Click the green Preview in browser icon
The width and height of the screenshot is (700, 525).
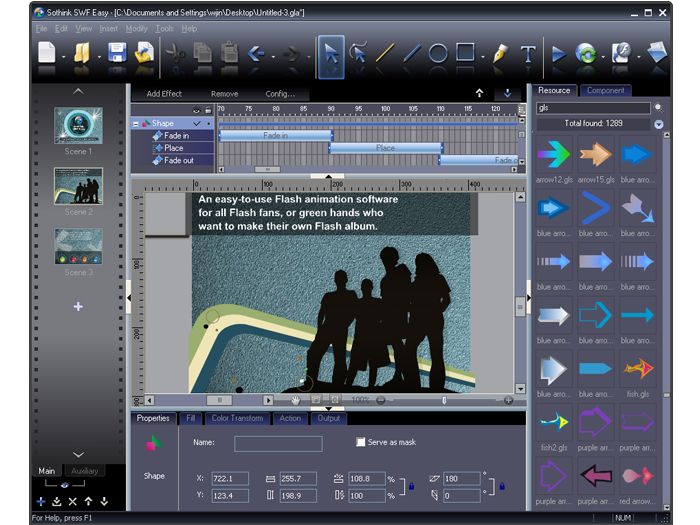(x=586, y=54)
